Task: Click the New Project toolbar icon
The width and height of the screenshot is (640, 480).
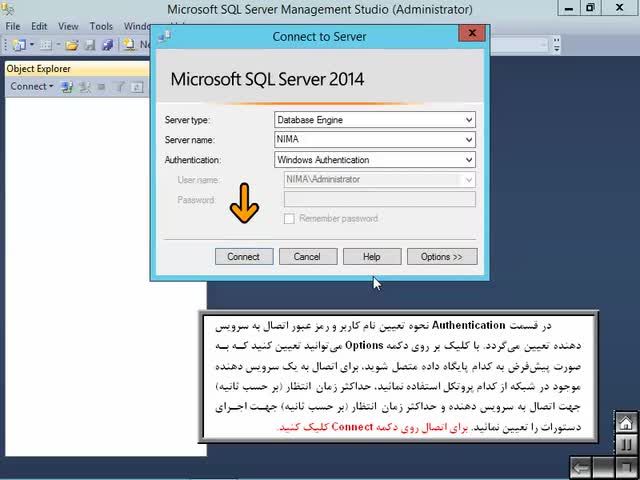Action: click(x=19, y=44)
